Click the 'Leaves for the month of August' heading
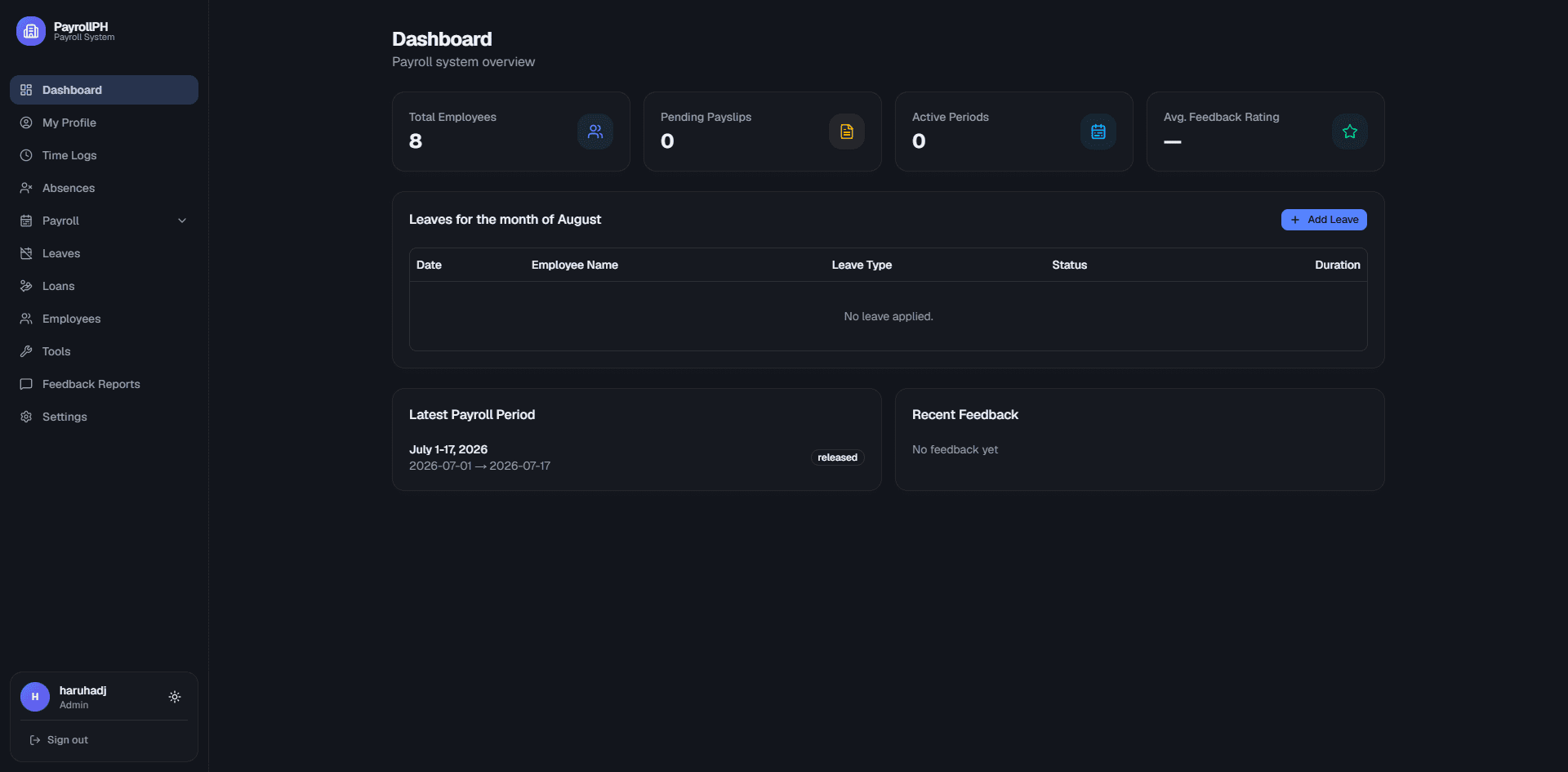Viewport: 1568px width, 772px height. [505, 219]
